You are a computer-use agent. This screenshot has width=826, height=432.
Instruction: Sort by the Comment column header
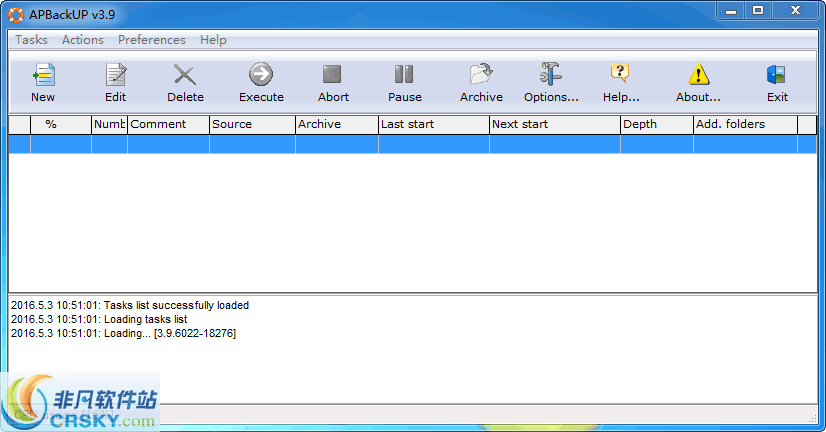point(169,124)
